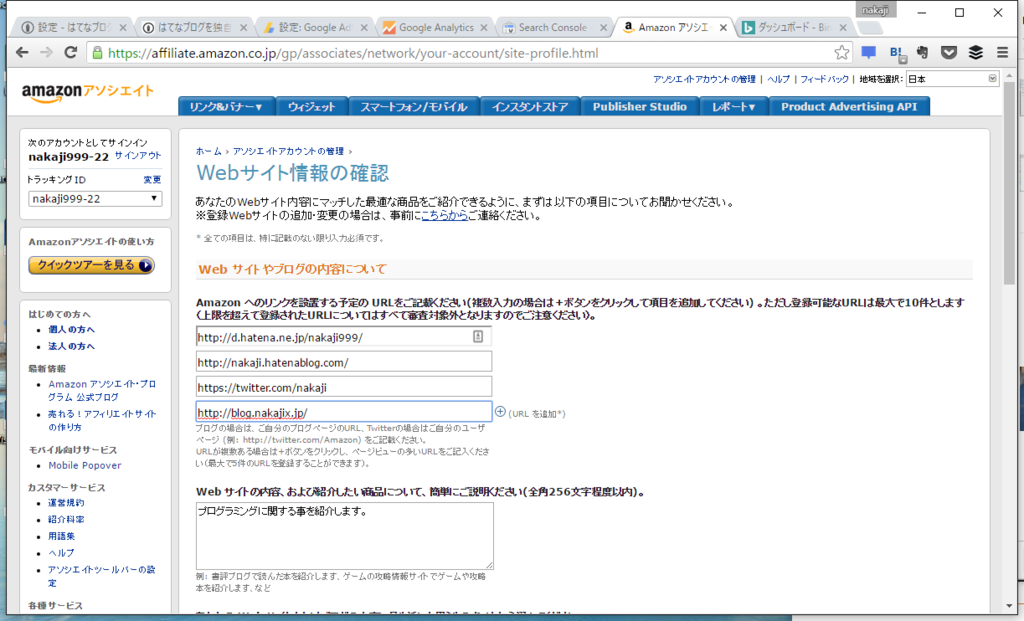Close the ダッシュボード Bing tab
Image resolution: width=1024 pixels, height=621 pixels.
[843, 27]
